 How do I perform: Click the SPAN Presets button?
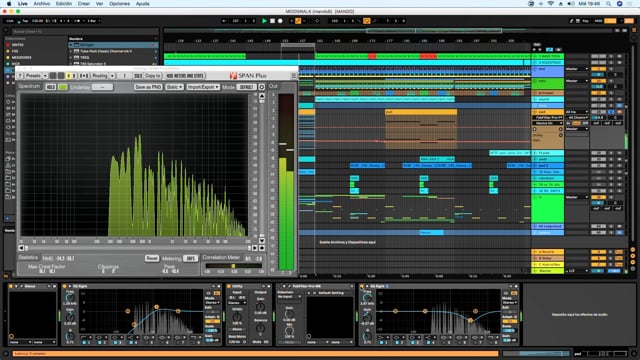click(33, 76)
